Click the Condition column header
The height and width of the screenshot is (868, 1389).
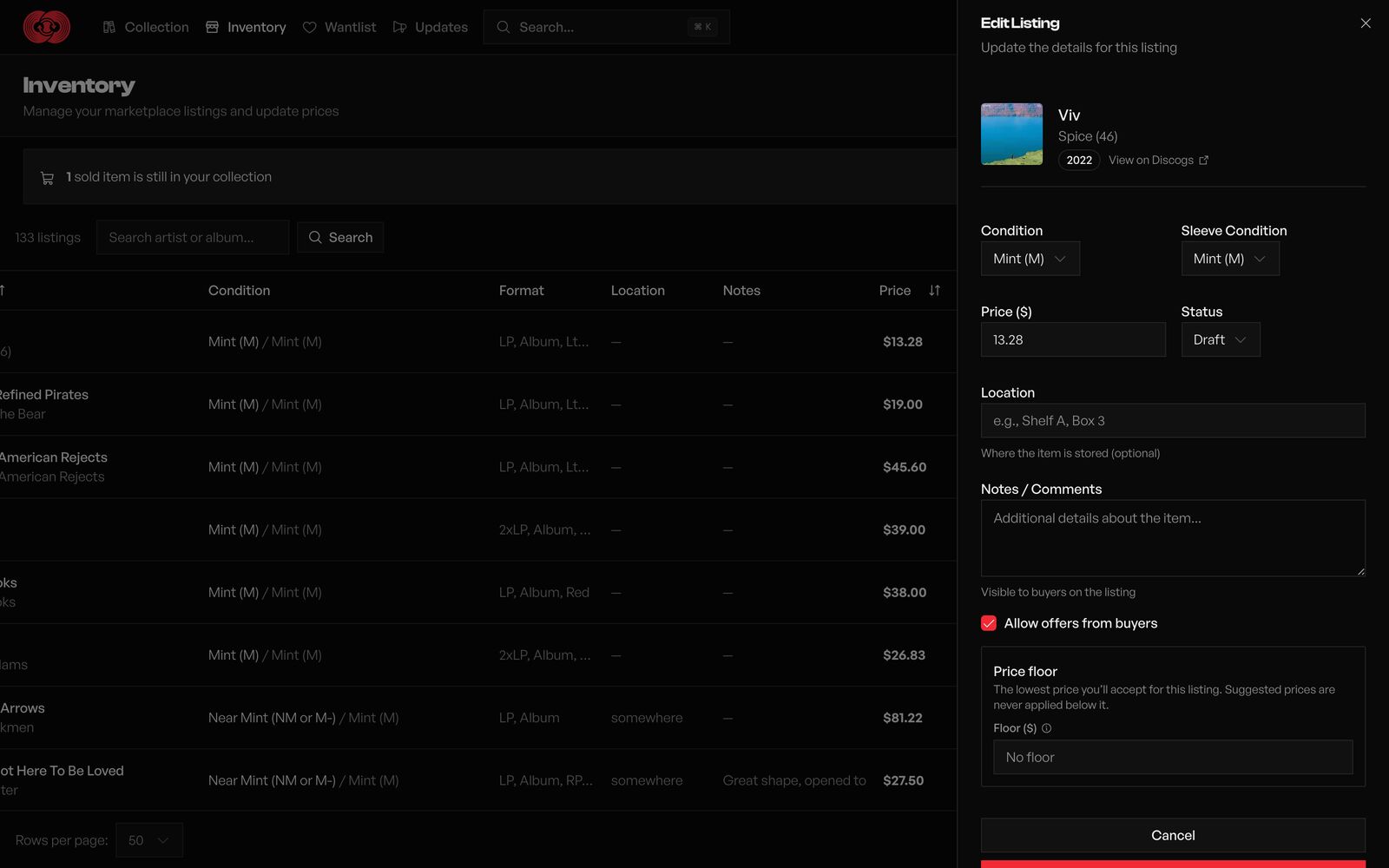tap(239, 290)
